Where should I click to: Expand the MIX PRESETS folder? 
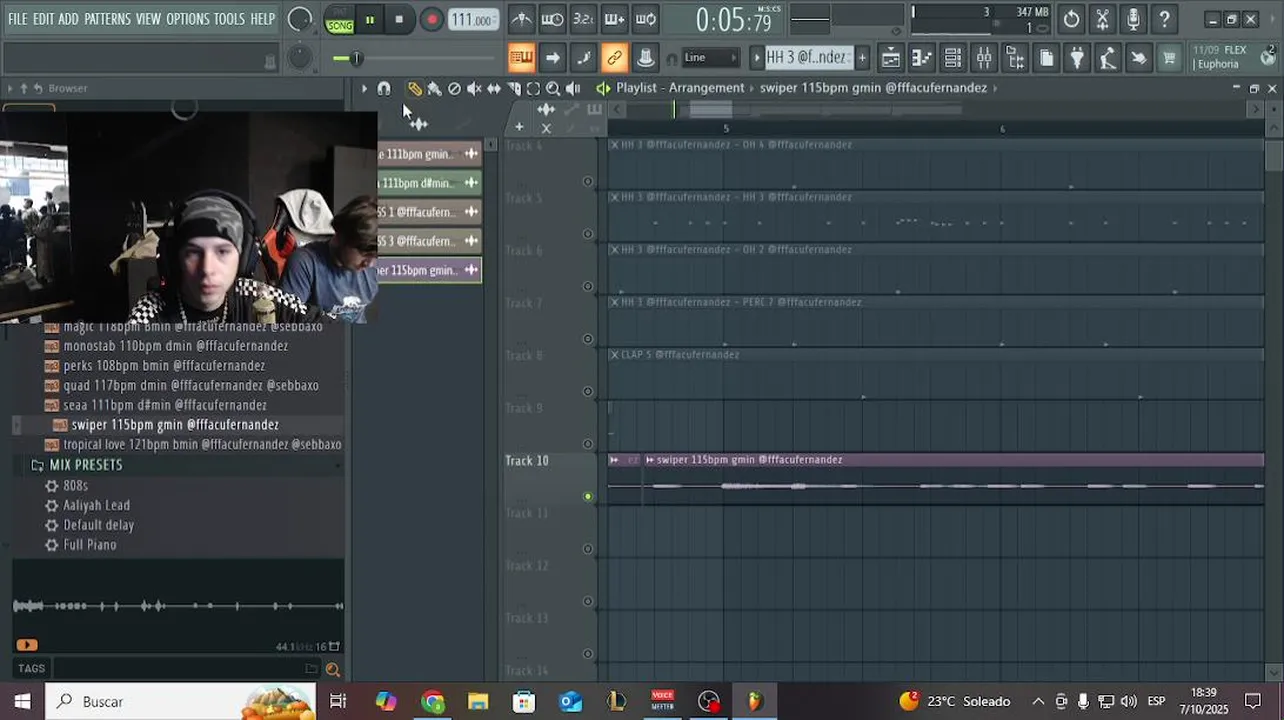(86, 465)
